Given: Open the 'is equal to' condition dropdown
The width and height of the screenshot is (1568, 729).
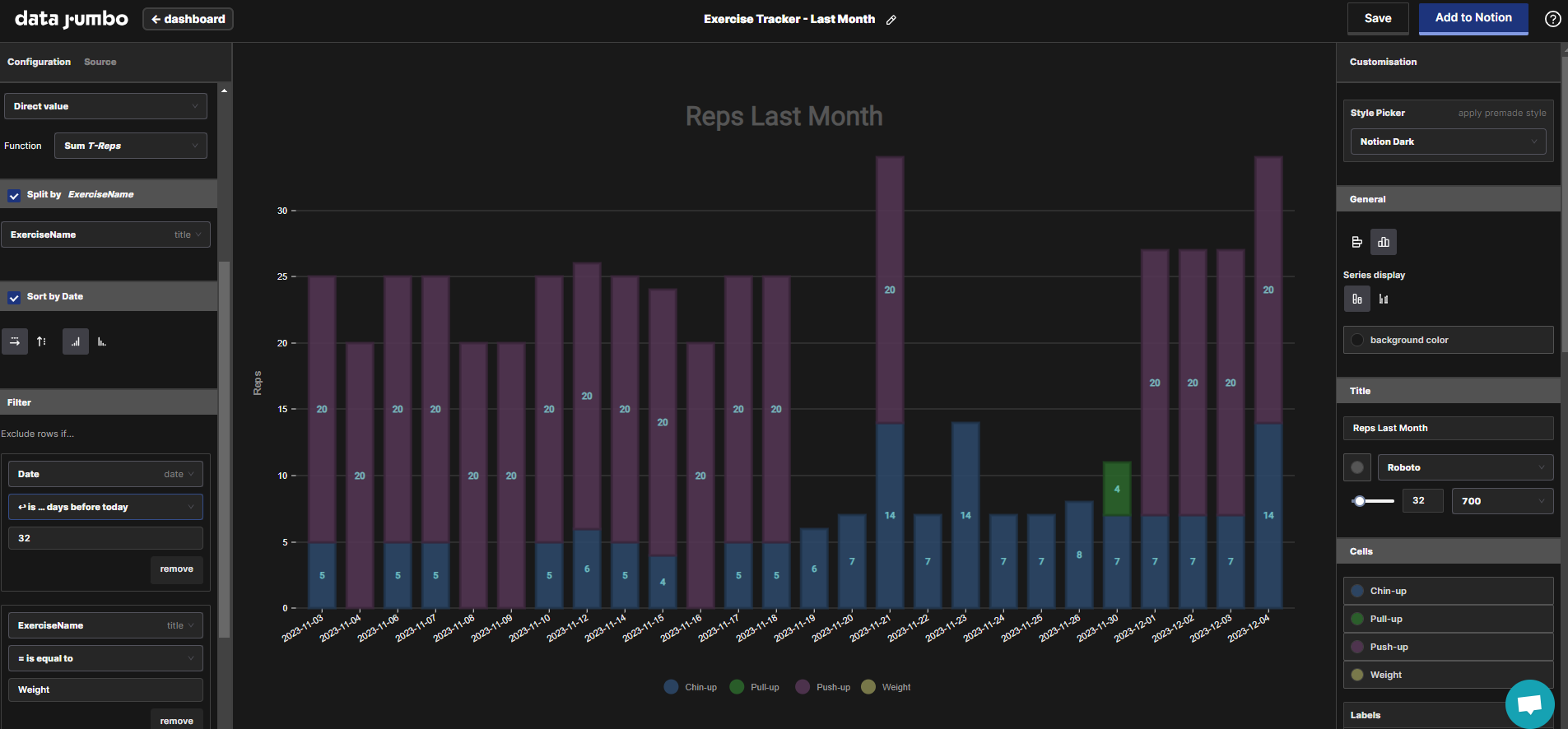Looking at the screenshot, I should point(105,658).
